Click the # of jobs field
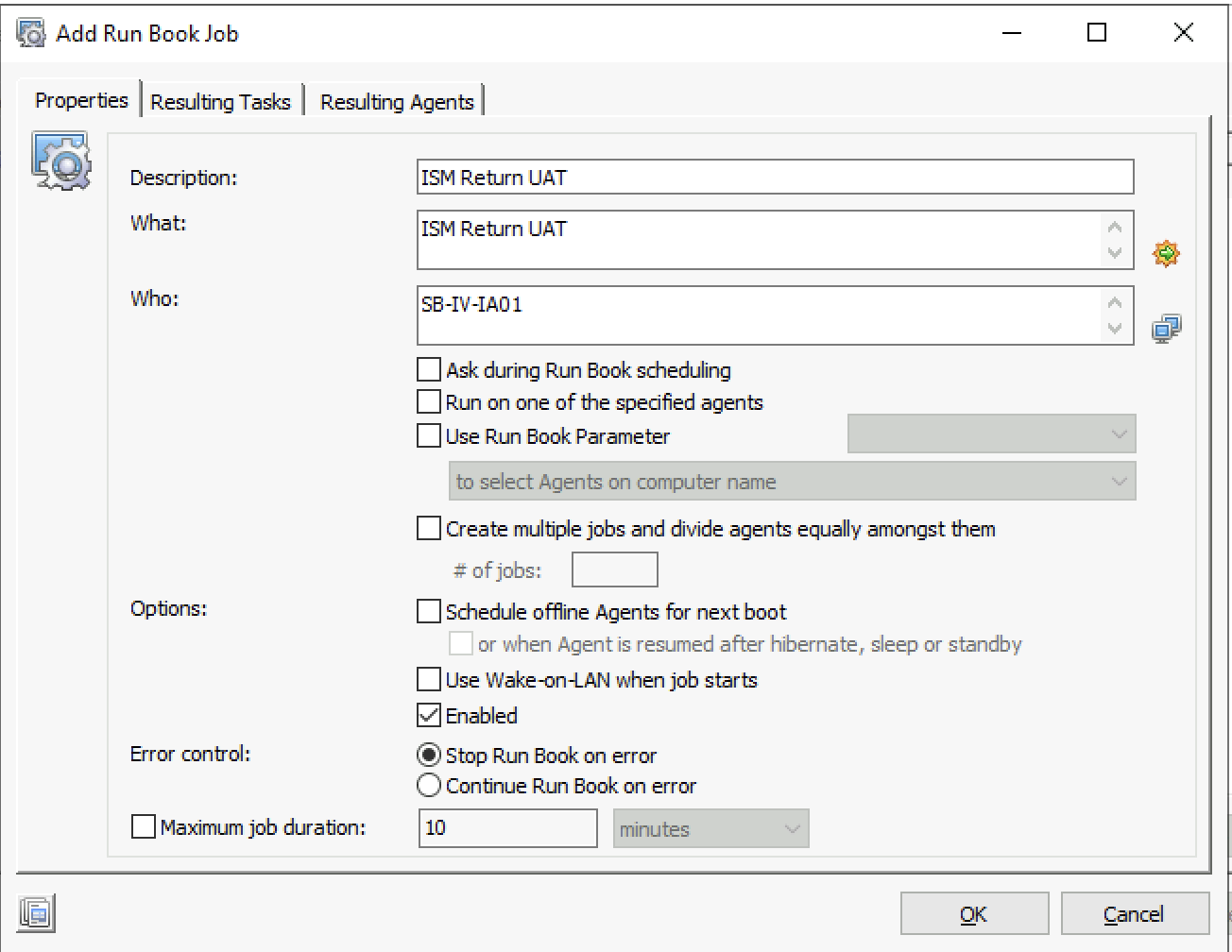This screenshot has width=1232, height=952. click(615, 569)
